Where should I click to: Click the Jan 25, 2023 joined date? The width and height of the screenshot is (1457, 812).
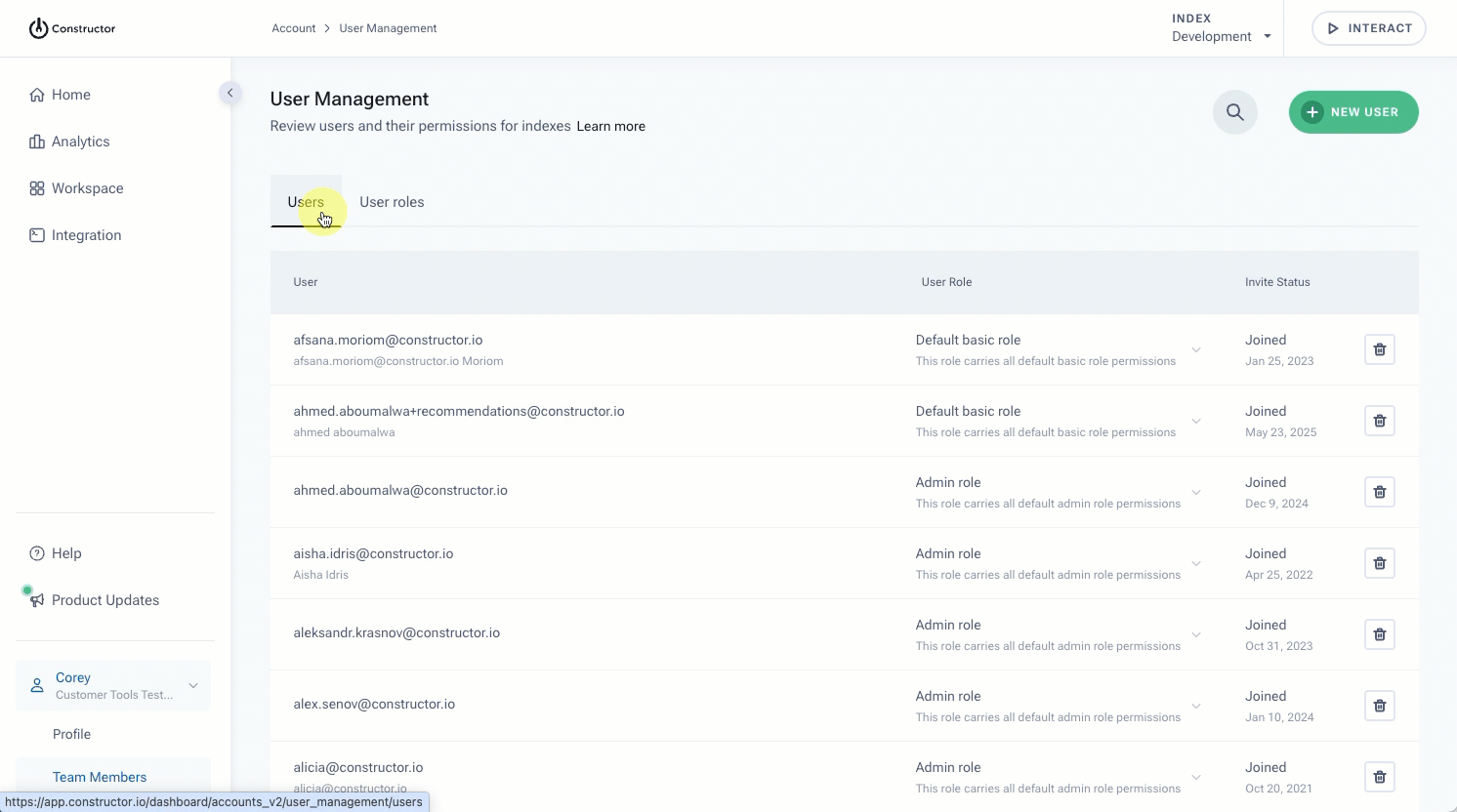point(1279,361)
